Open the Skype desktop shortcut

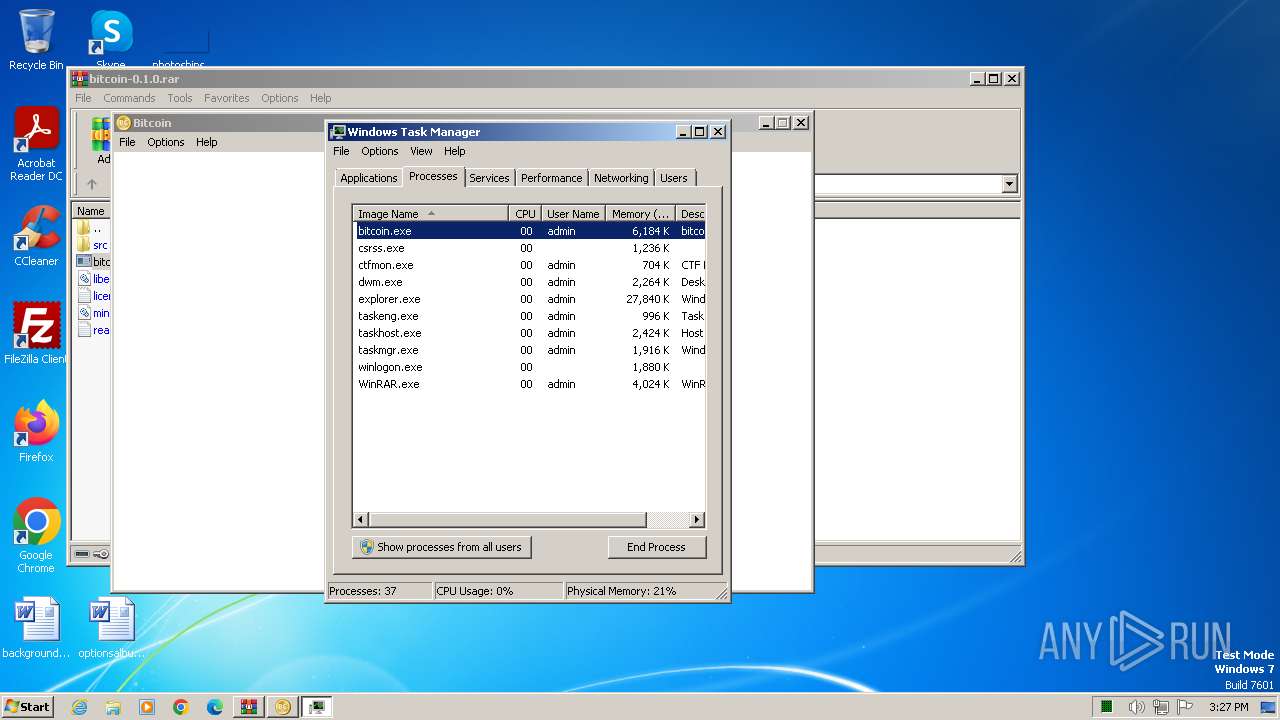coord(110,40)
